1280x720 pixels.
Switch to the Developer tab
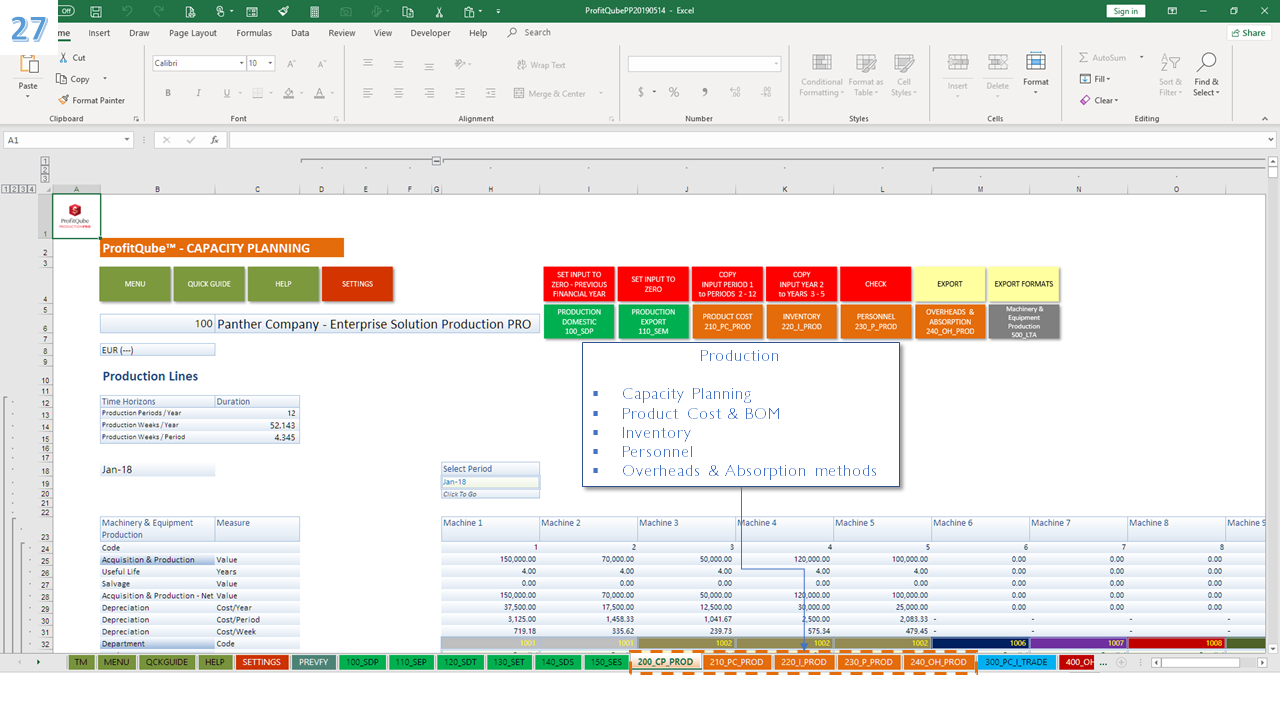coord(430,33)
